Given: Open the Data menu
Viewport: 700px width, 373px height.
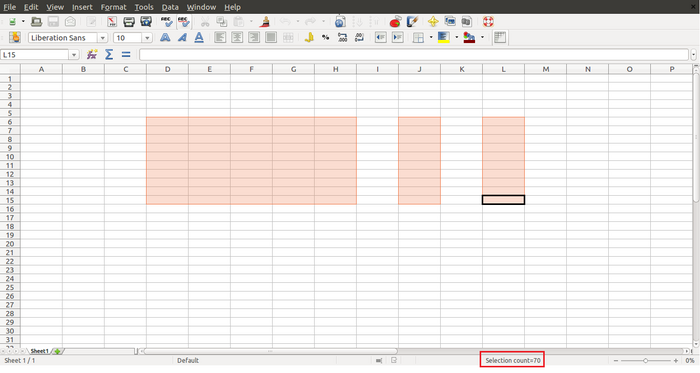Looking at the screenshot, I should coord(170,7).
